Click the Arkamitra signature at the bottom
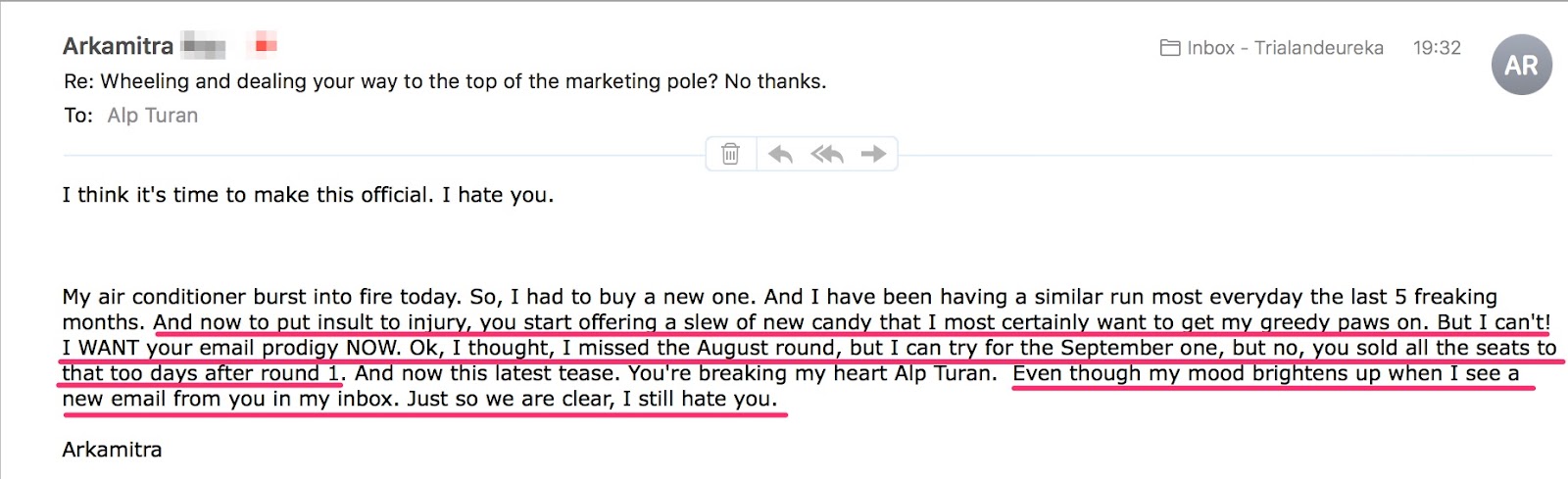Screen dimensions: 1568x479 pyautogui.click(x=112, y=450)
